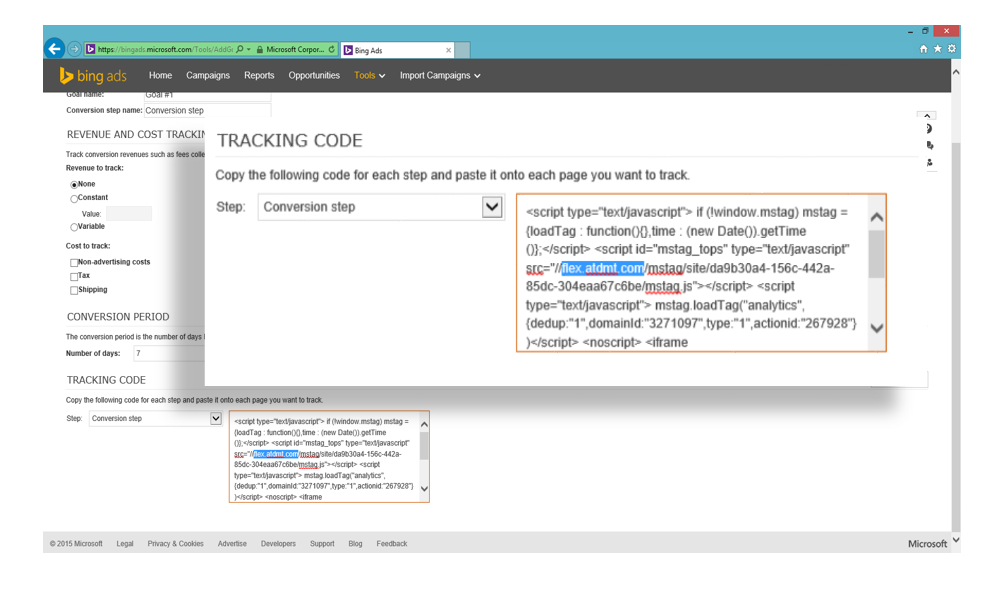The width and height of the screenshot is (986, 590).
Task: Open the Feedback footer link
Action: point(392,543)
